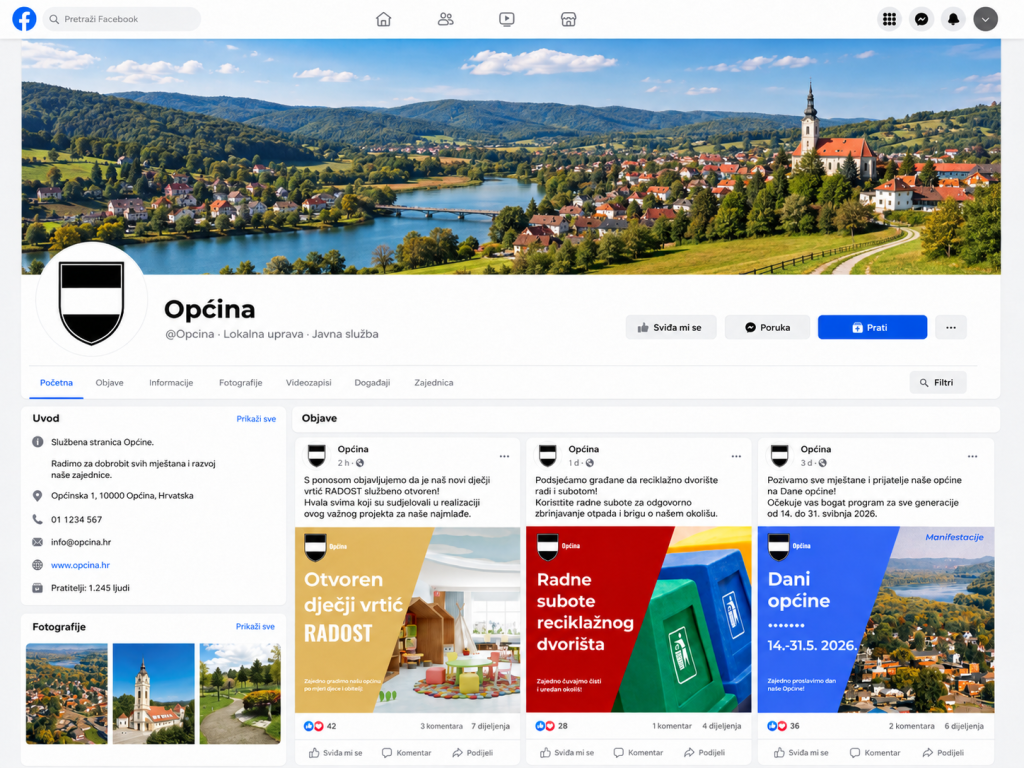This screenshot has height=768, width=1024.
Task: Open the Friends icon in top bar
Action: [445, 20]
